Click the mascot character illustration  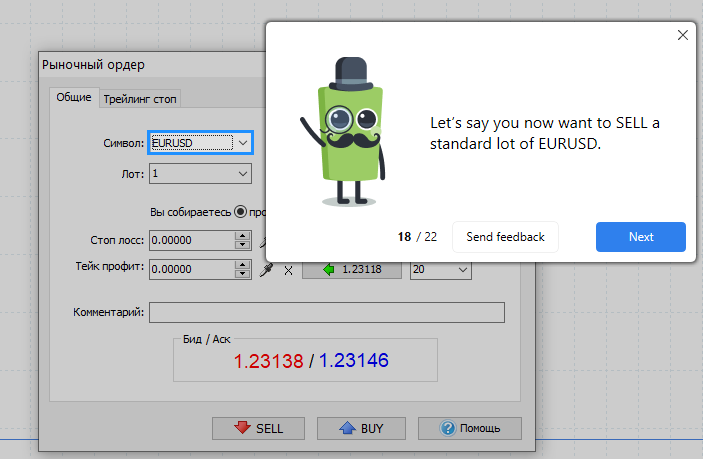341,130
